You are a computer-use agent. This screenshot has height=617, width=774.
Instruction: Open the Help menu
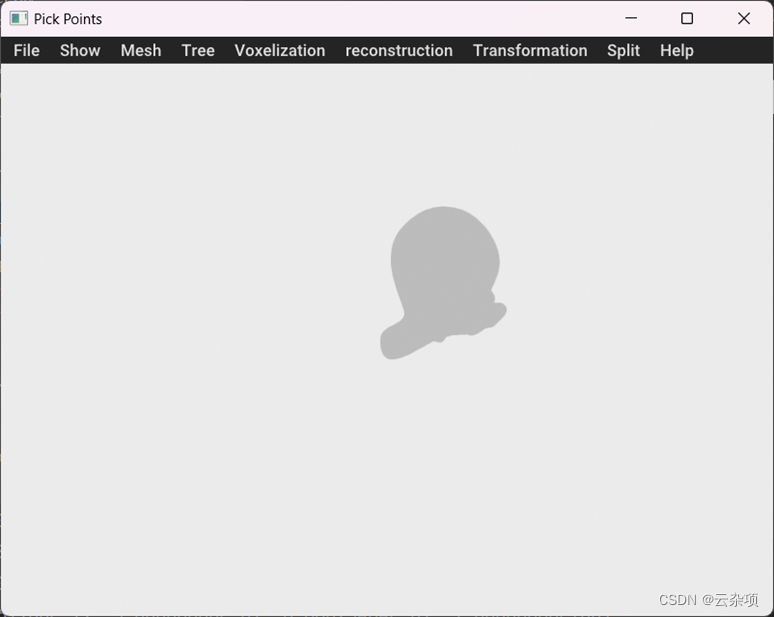677,50
